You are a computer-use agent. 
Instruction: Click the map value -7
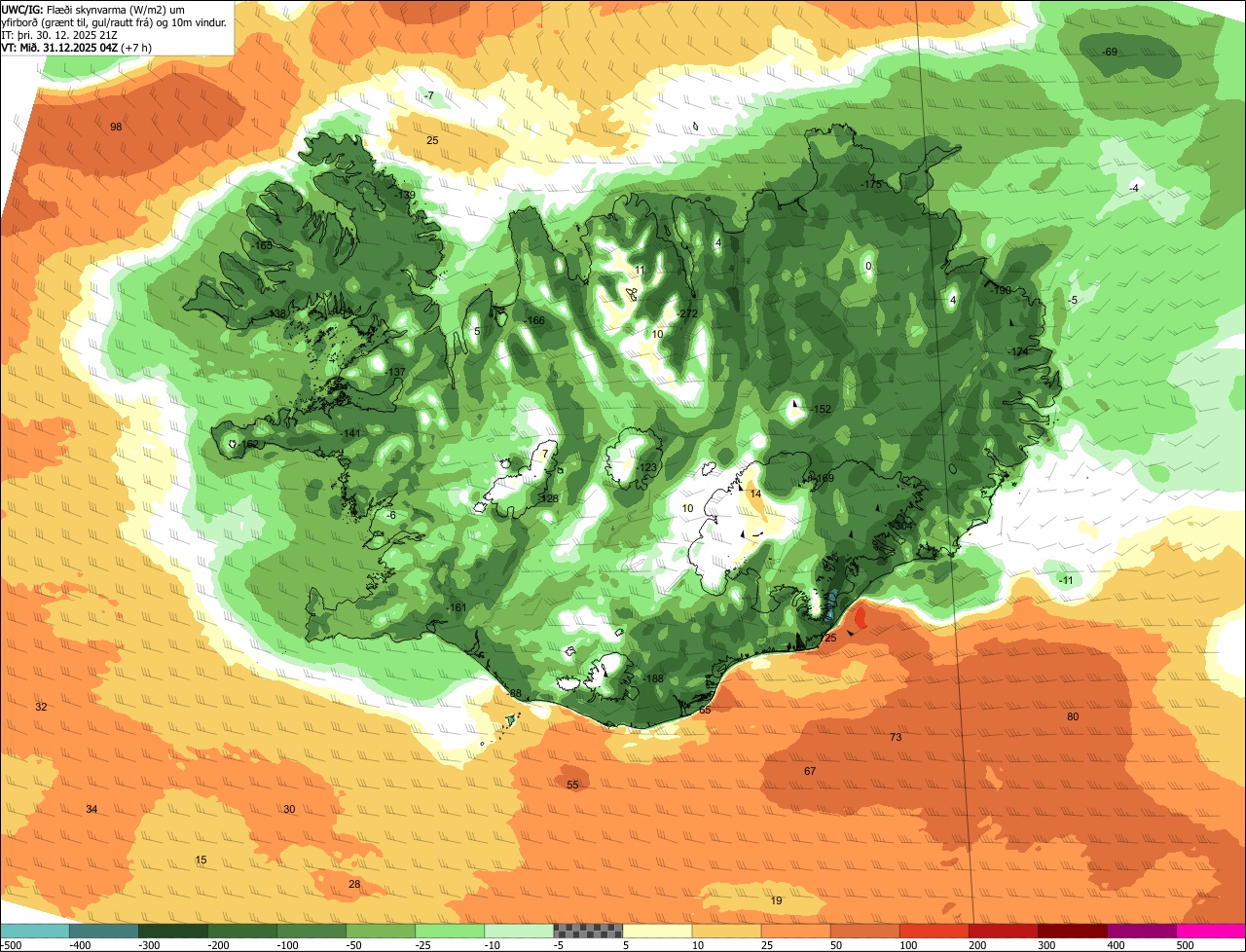click(x=429, y=95)
